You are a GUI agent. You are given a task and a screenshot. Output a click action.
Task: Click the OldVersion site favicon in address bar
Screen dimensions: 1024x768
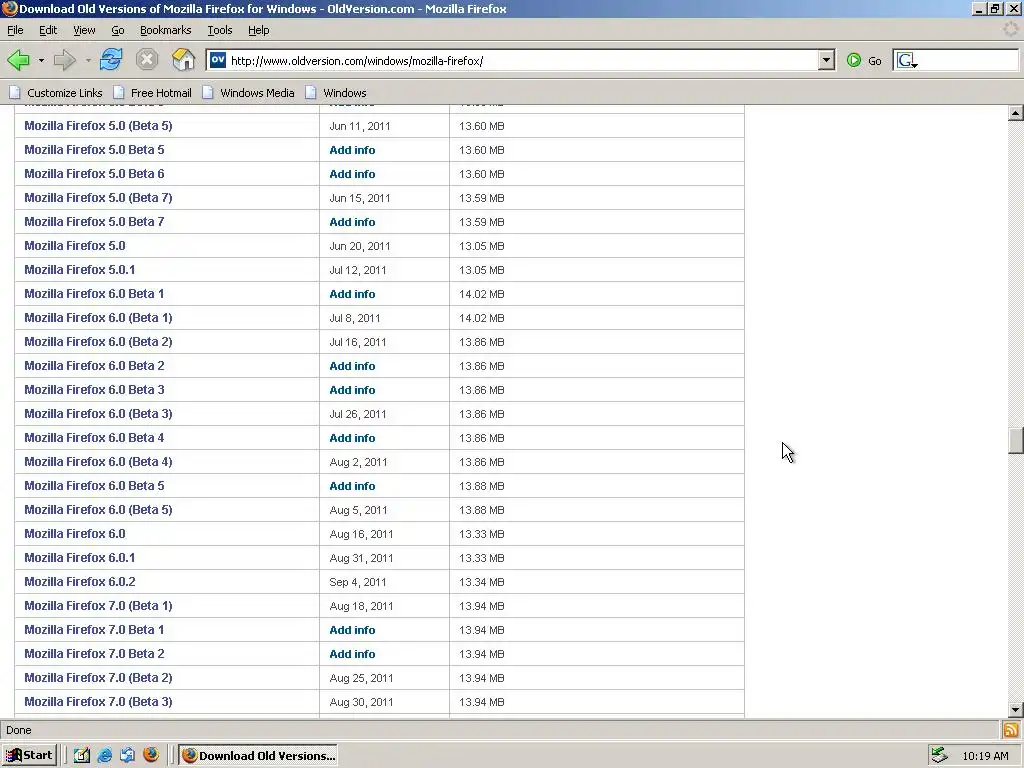click(x=217, y=60)
